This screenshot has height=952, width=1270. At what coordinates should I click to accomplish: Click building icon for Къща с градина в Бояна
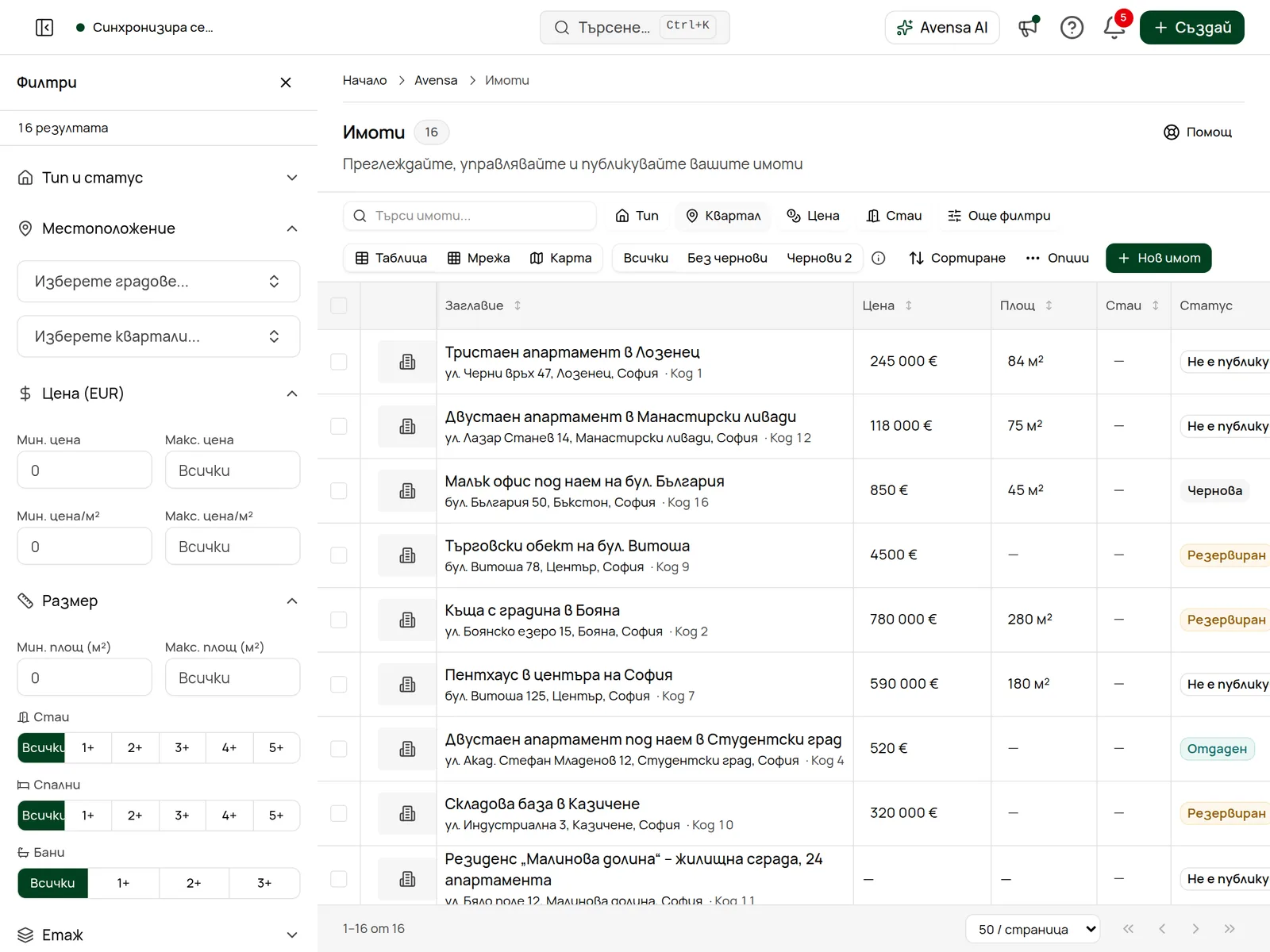[407, 620]
